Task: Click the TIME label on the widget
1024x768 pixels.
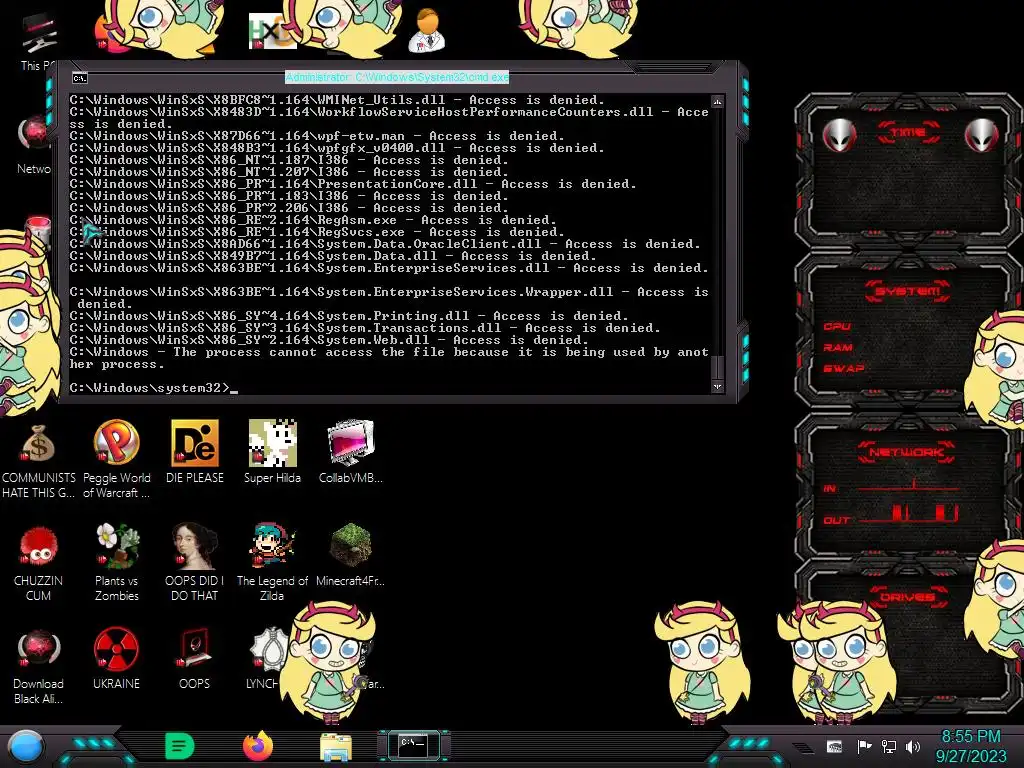Action: 908,133
